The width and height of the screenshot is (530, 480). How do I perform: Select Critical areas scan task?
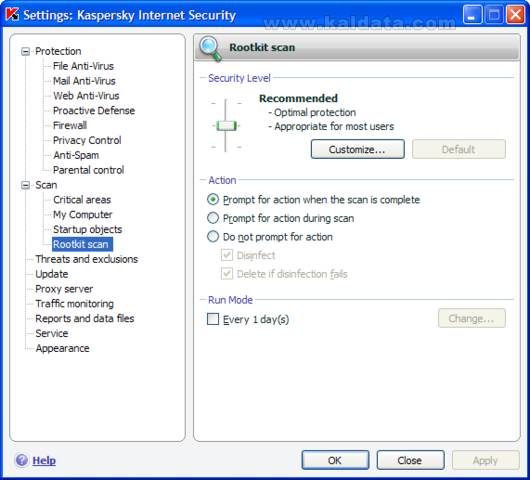coord(82,200)
